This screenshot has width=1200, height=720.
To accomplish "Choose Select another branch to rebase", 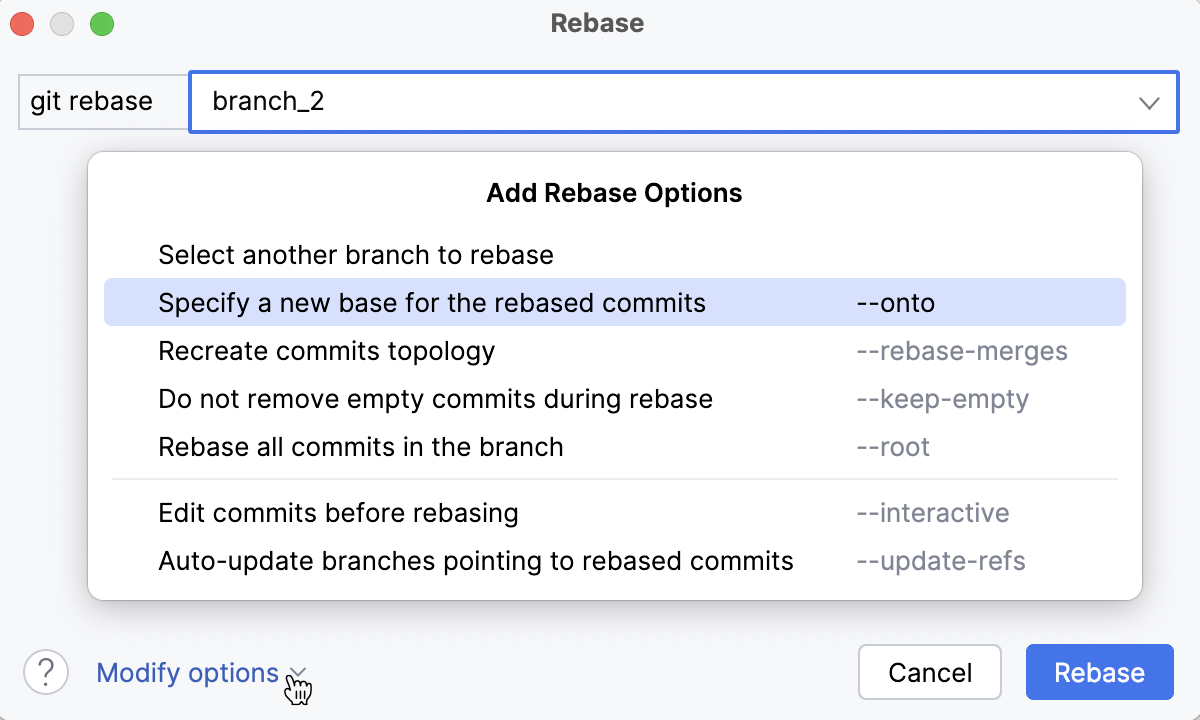I will click(355, 255).
